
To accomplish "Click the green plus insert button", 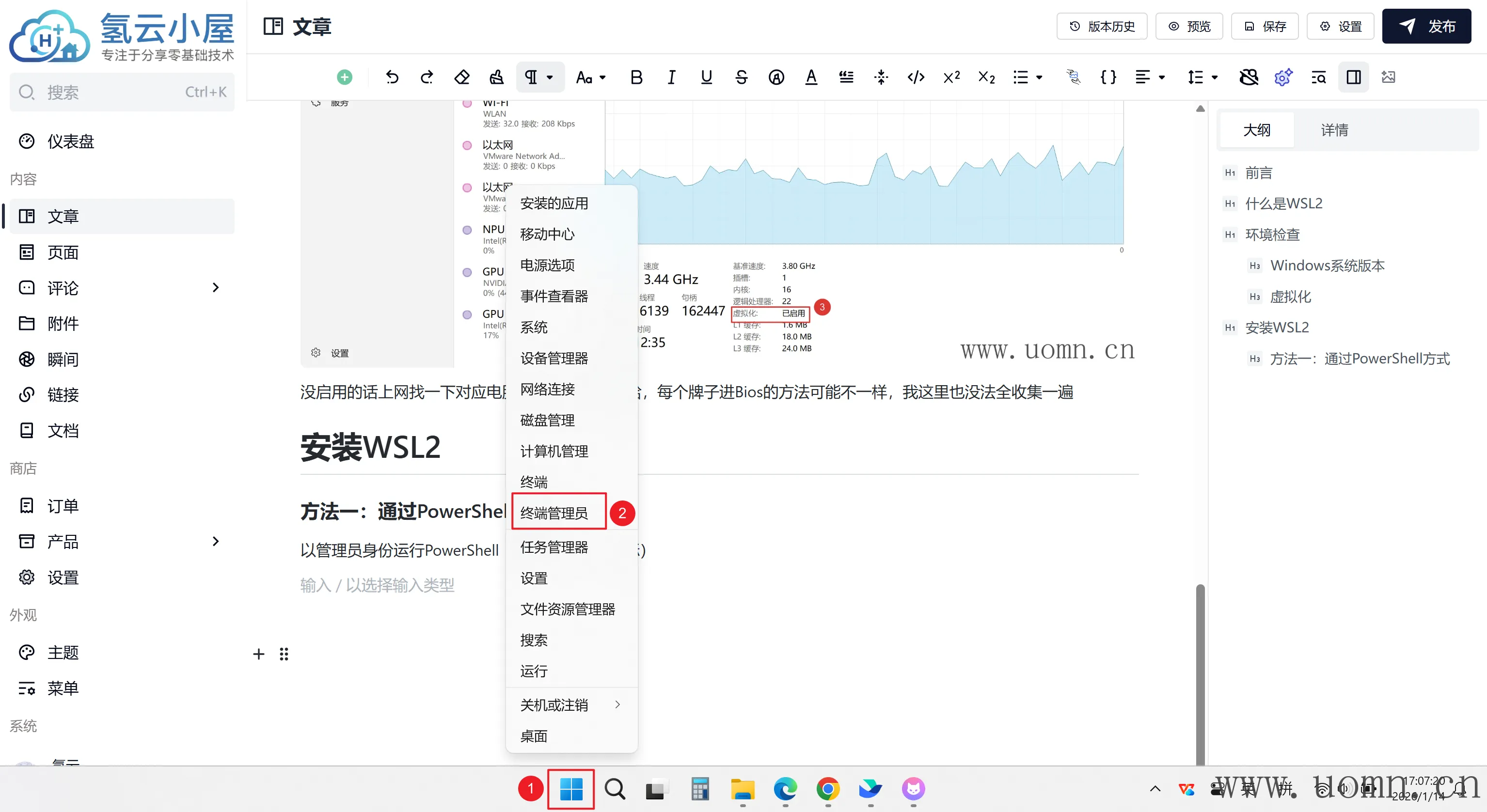I will pyautogui.click(x=345, y=77).
